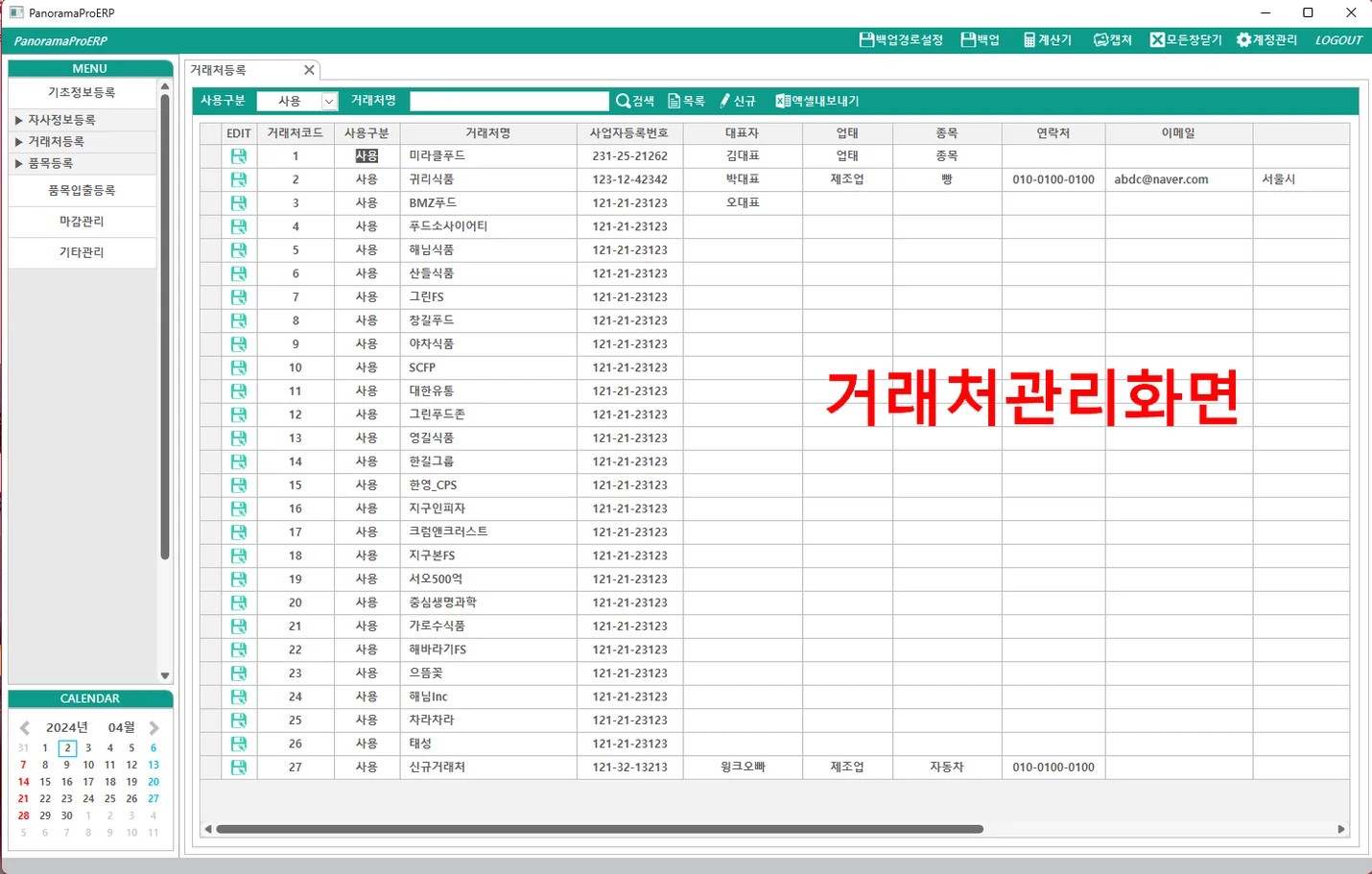Click the edit save icon for BMZ푸드
This screenshot has width=1372, height=874.
(x=239, y=202)
